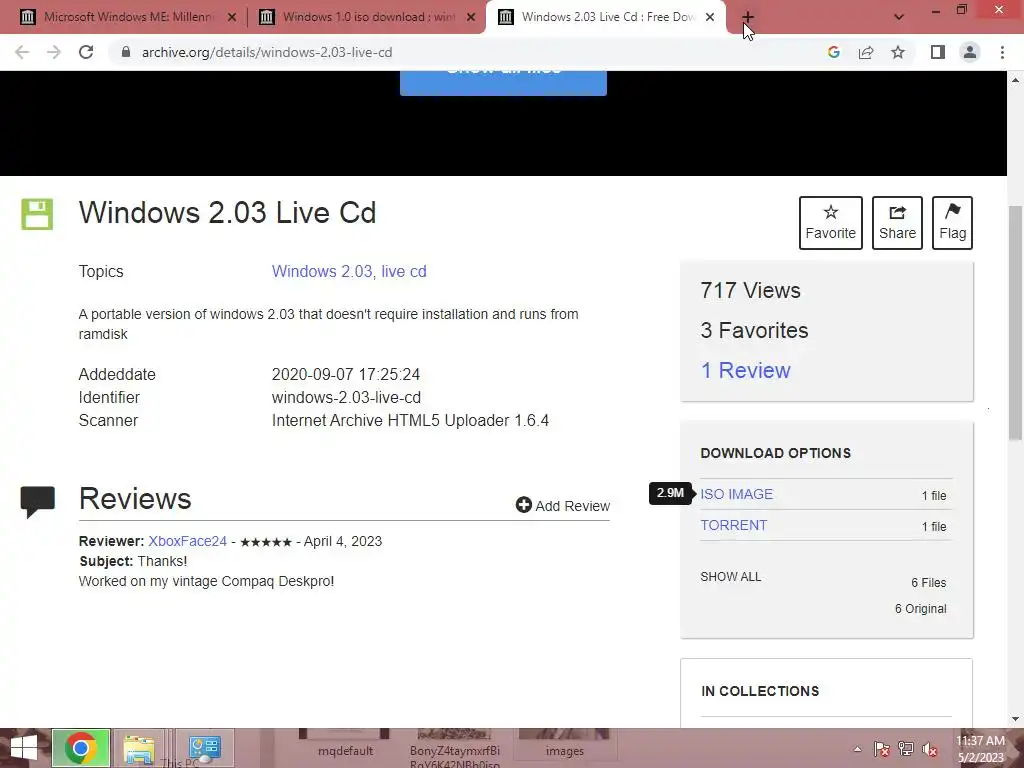Click the 3 Favorites text
Screen dimensions: 1024x768
pos(754,330)
